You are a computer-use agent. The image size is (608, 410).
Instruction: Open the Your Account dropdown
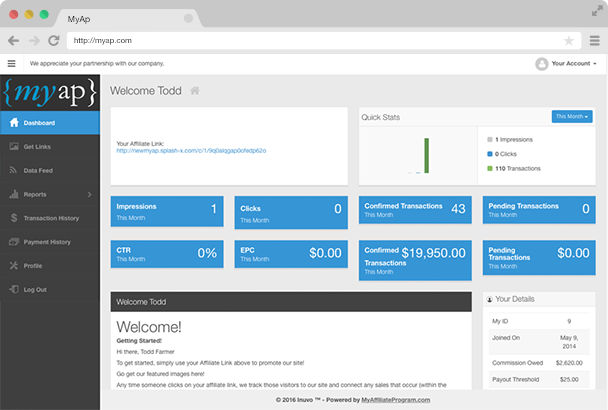(567, 63)
